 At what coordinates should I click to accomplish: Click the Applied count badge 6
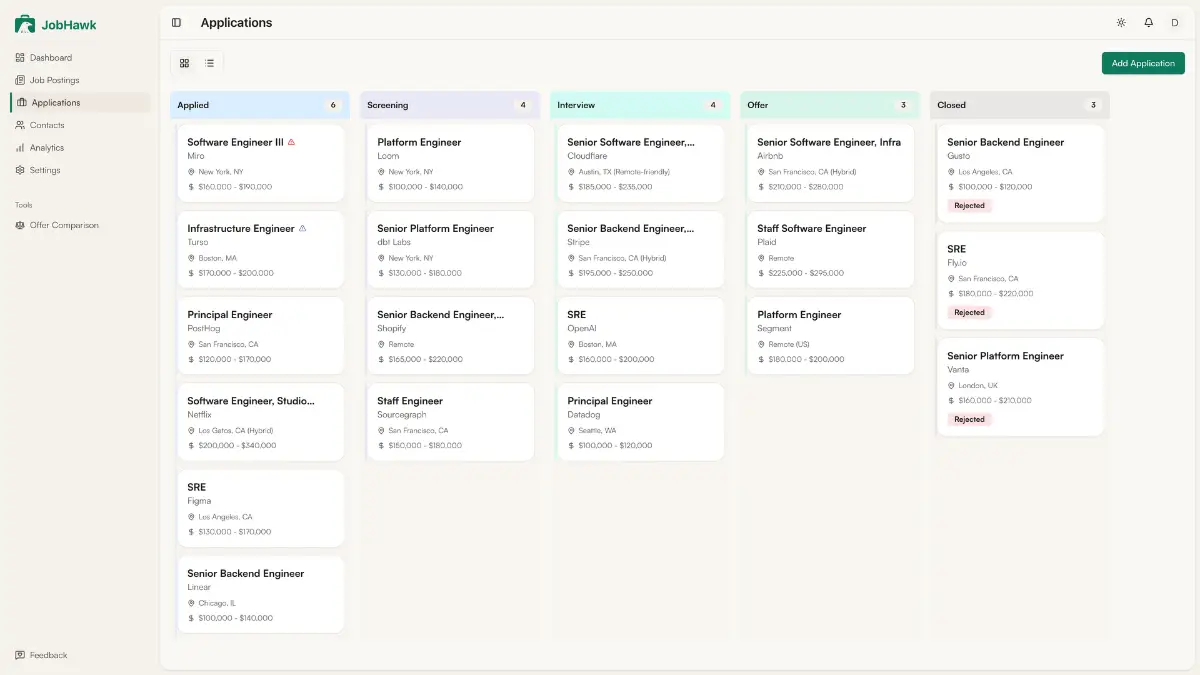click(333, 105)
